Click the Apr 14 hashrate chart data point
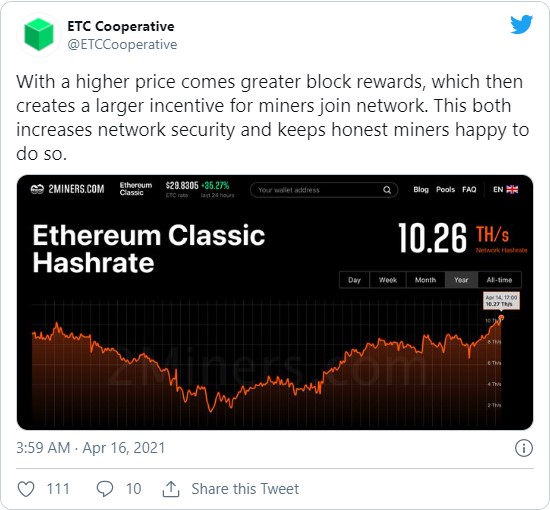The image size is (550, 510). (x=501, y=317)
